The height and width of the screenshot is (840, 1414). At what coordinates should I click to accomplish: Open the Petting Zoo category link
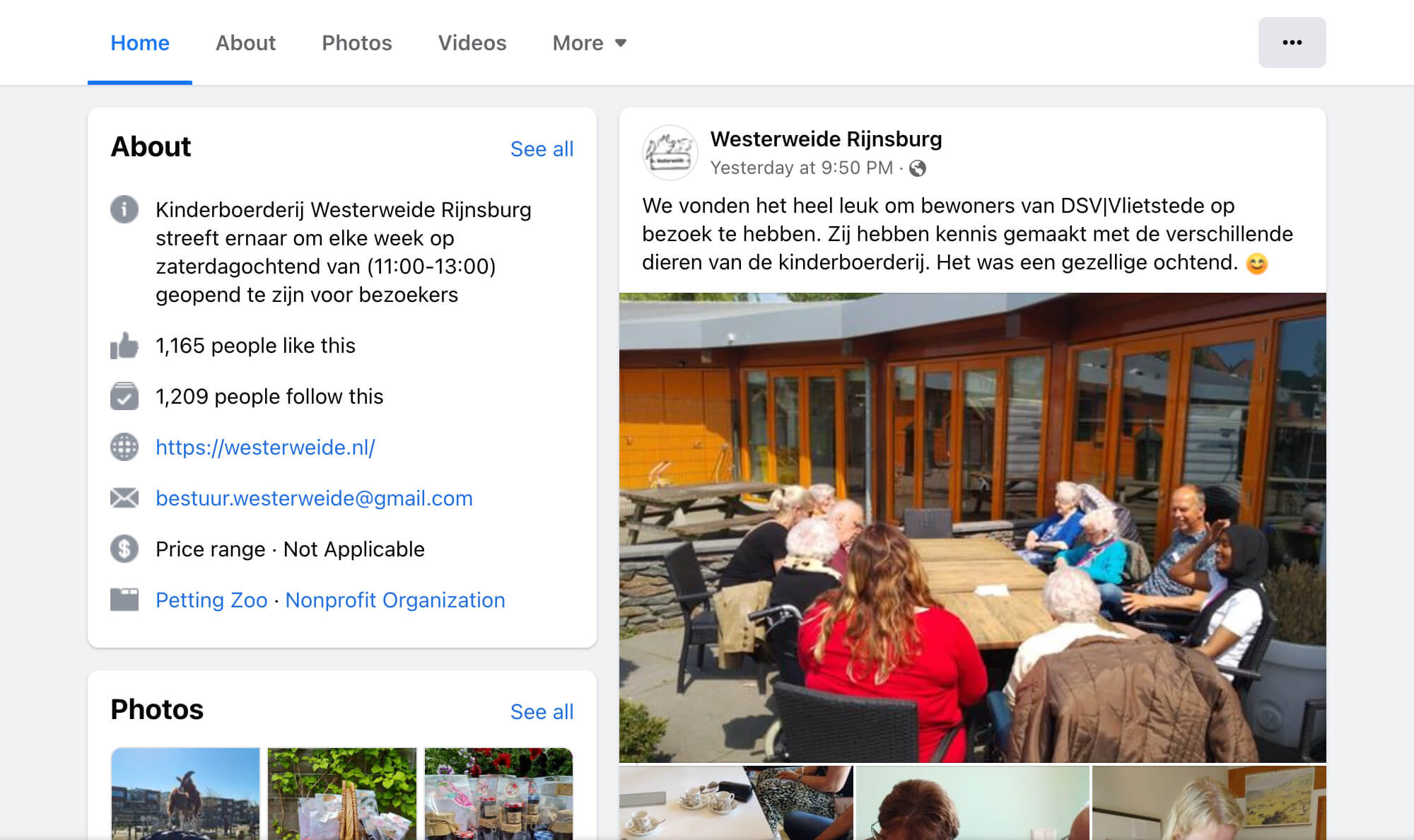click(211, 600)
